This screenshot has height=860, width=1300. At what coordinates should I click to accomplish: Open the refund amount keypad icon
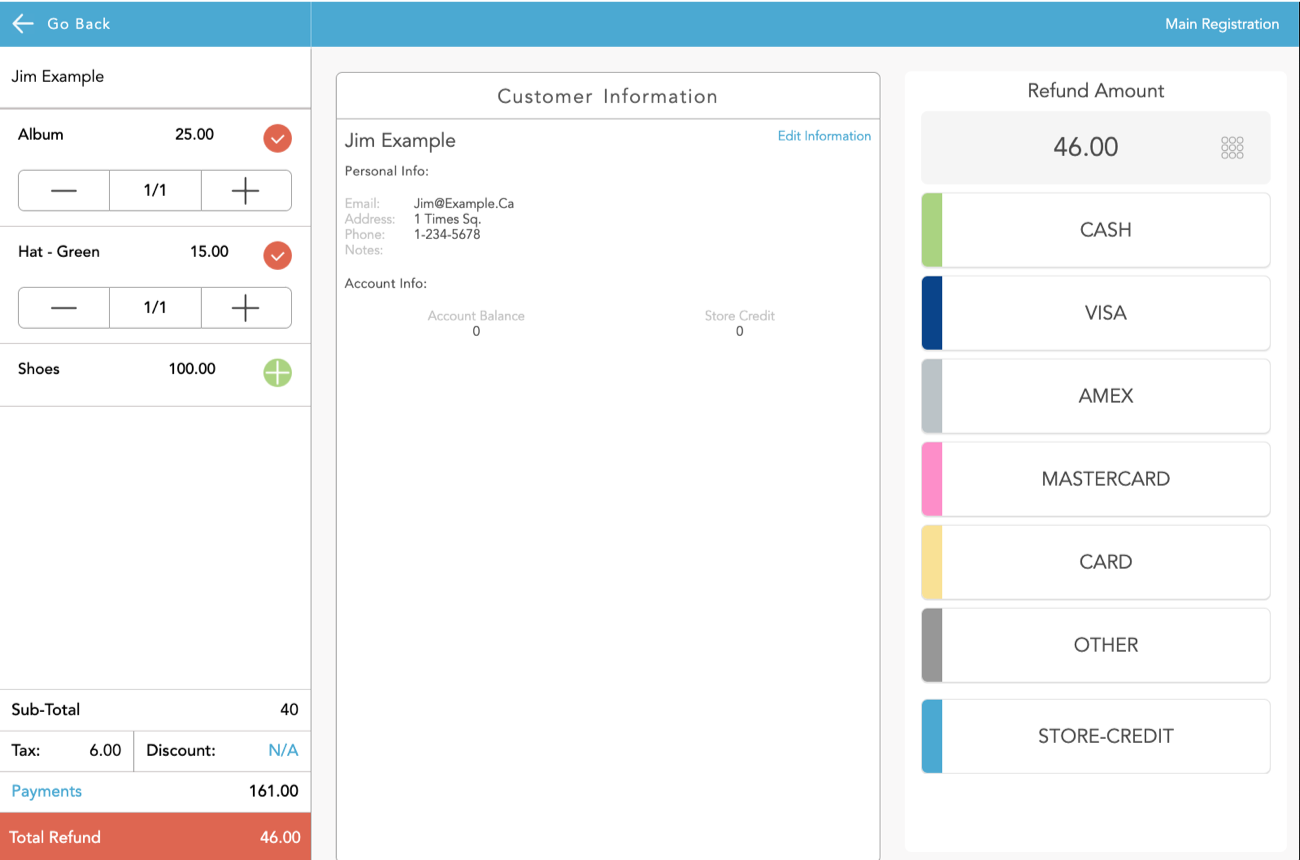pyautogui.click(x=1232, y=148)
